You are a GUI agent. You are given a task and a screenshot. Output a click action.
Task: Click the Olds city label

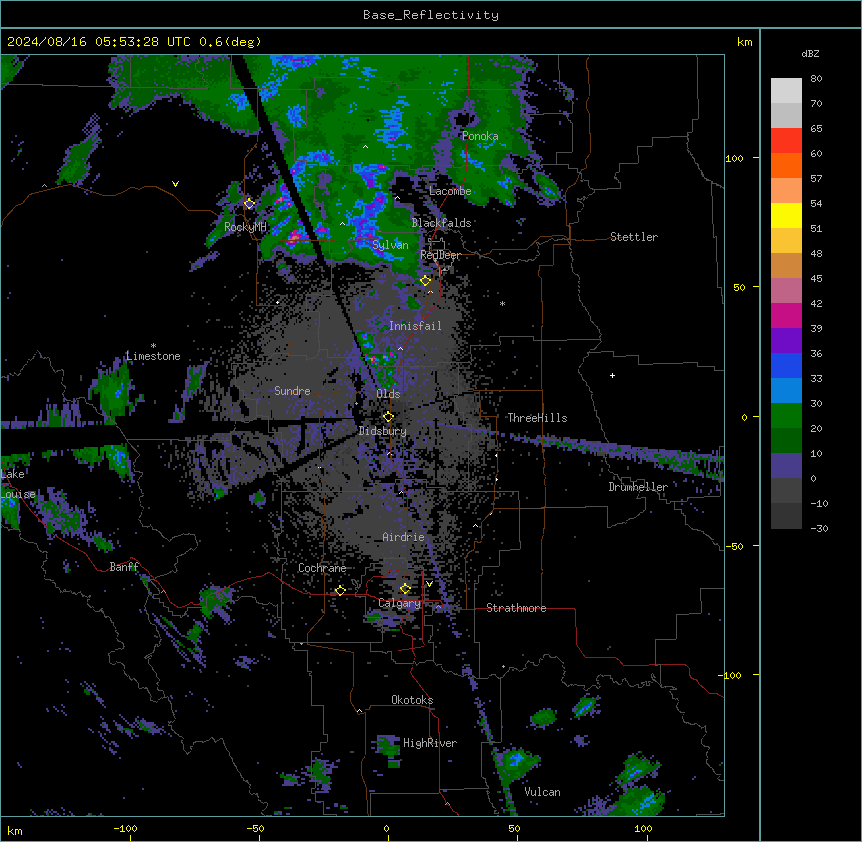click(x=388, y=394)
